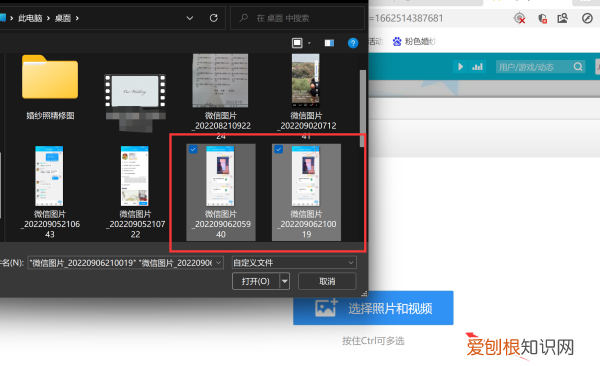Select image 微信图片_20220905210643
Image resolution: width=600 pixels, height=366 pixels.
[50, 193]
